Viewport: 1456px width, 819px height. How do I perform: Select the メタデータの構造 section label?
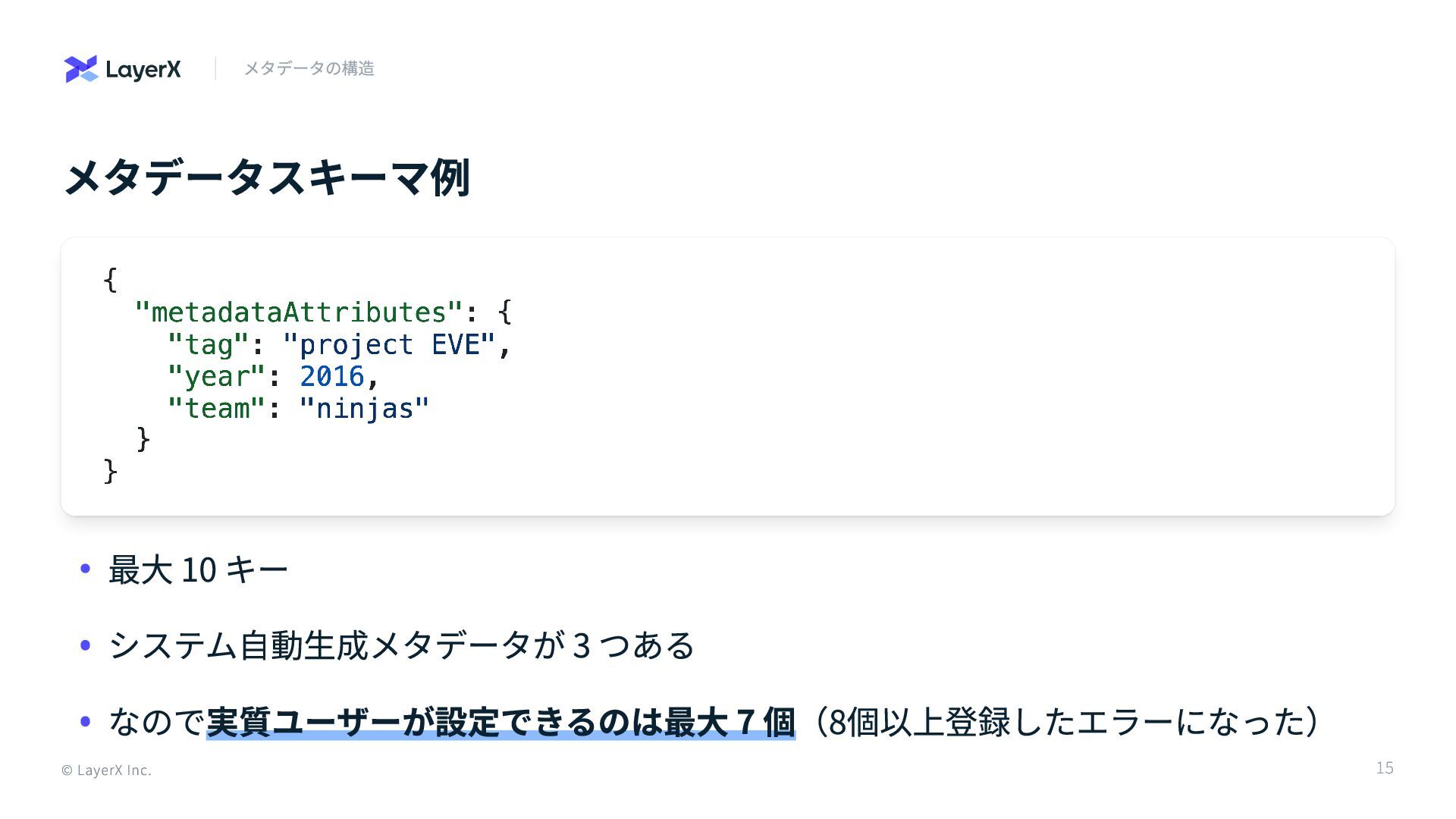pyautogui.click(x=309, y=68)
